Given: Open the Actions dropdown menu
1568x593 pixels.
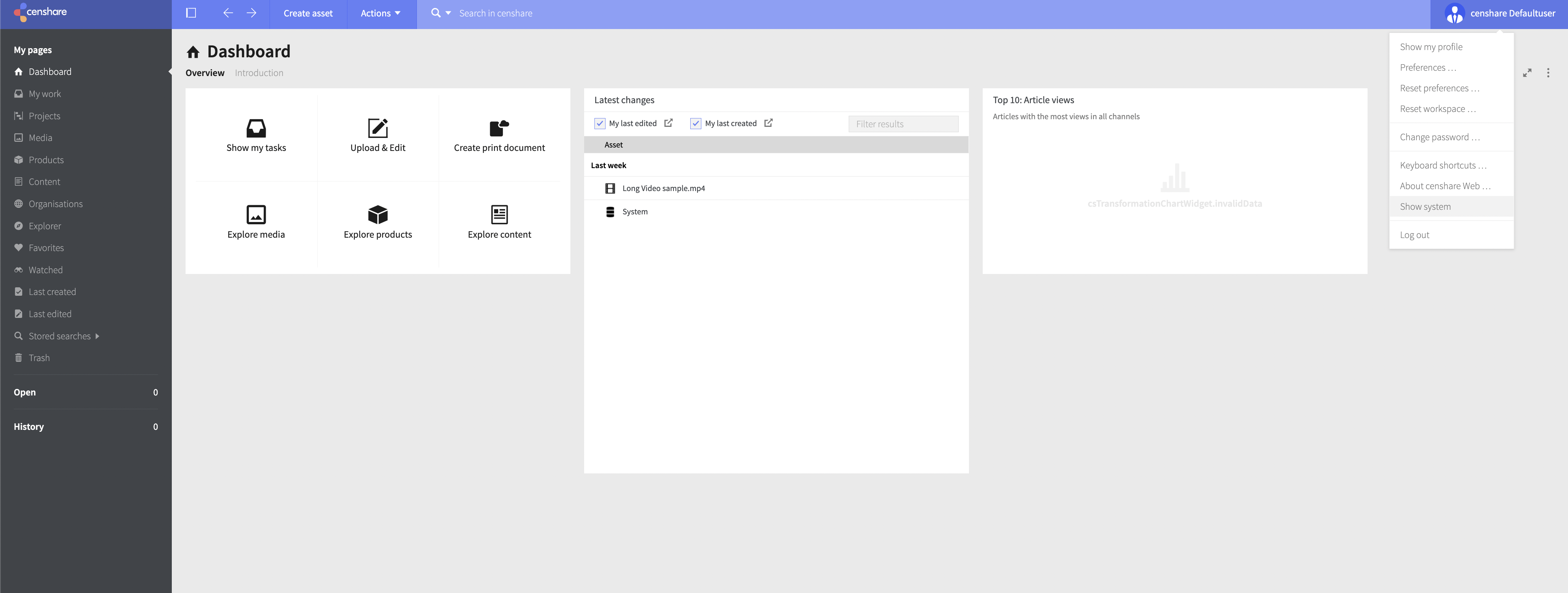Looking at the screenshot, I should tap(380, 13).
